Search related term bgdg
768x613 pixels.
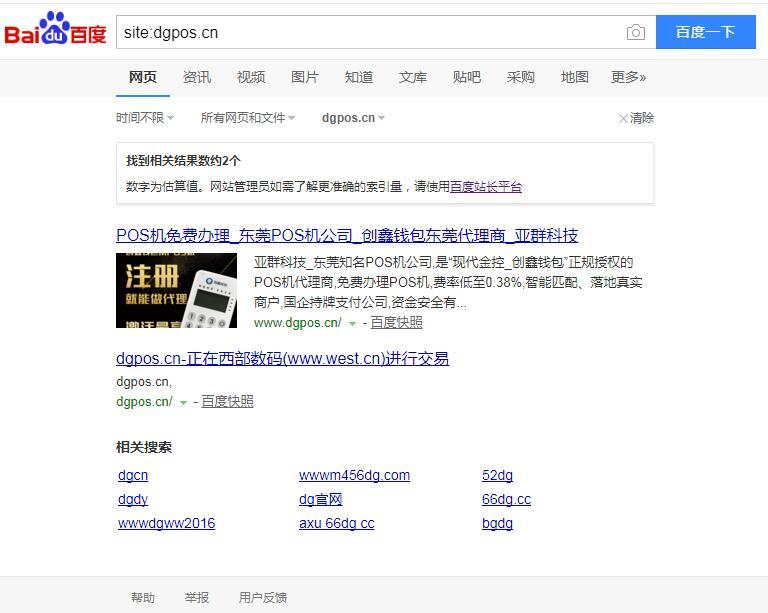click(497, 523)
